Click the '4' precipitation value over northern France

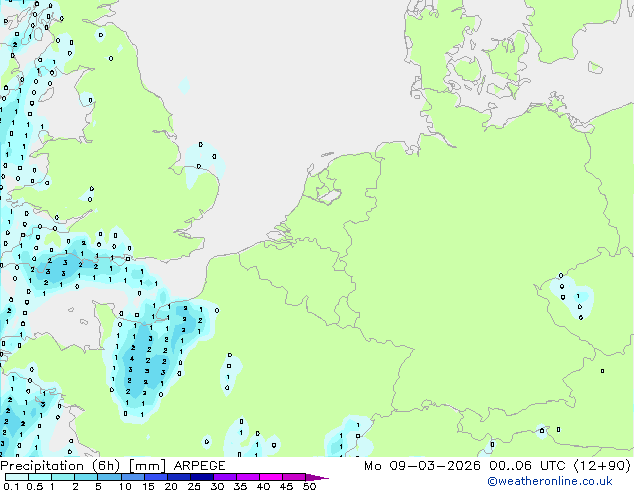tap(132, 359)
